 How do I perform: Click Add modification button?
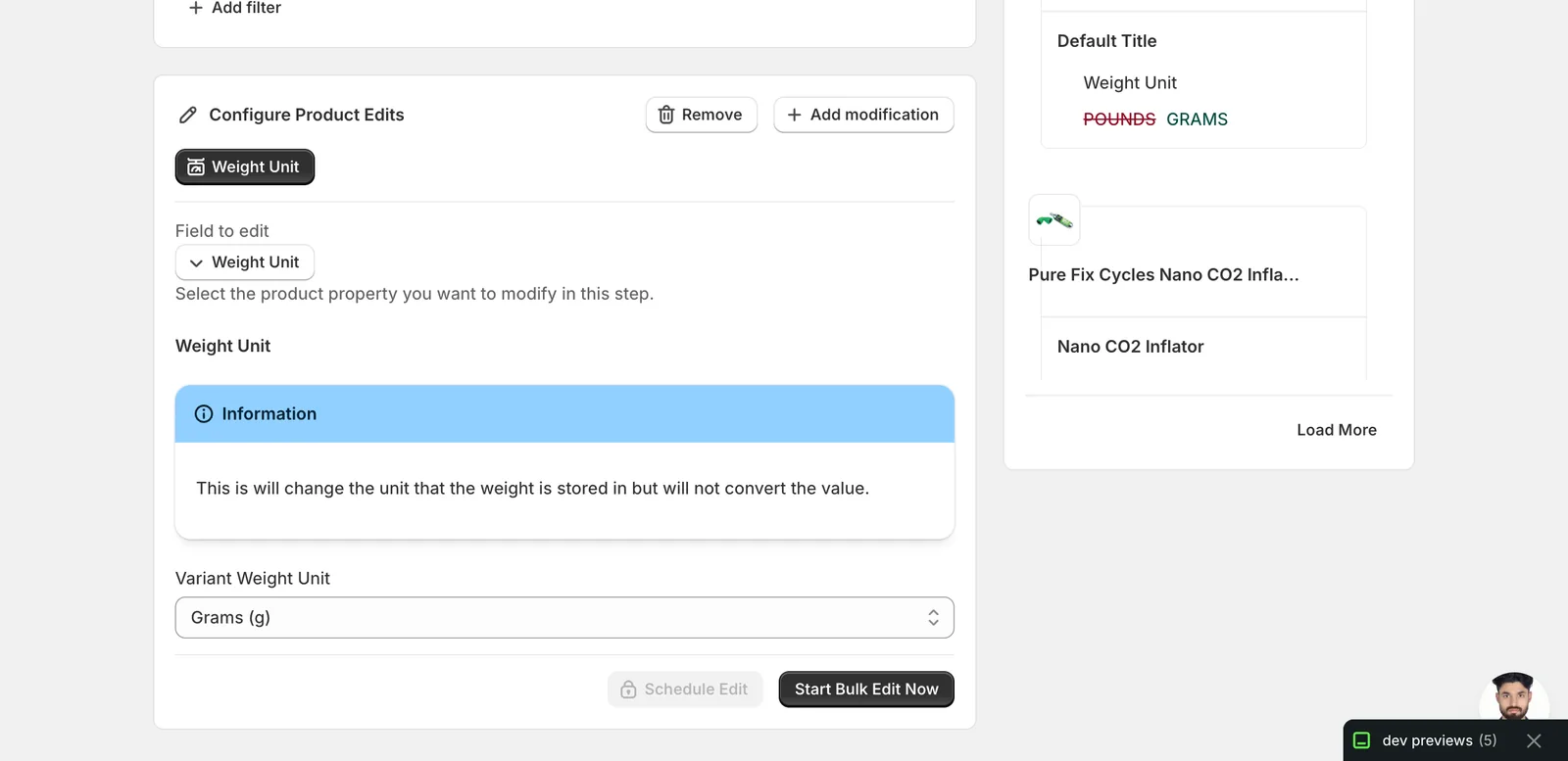[x=863, y=115]
